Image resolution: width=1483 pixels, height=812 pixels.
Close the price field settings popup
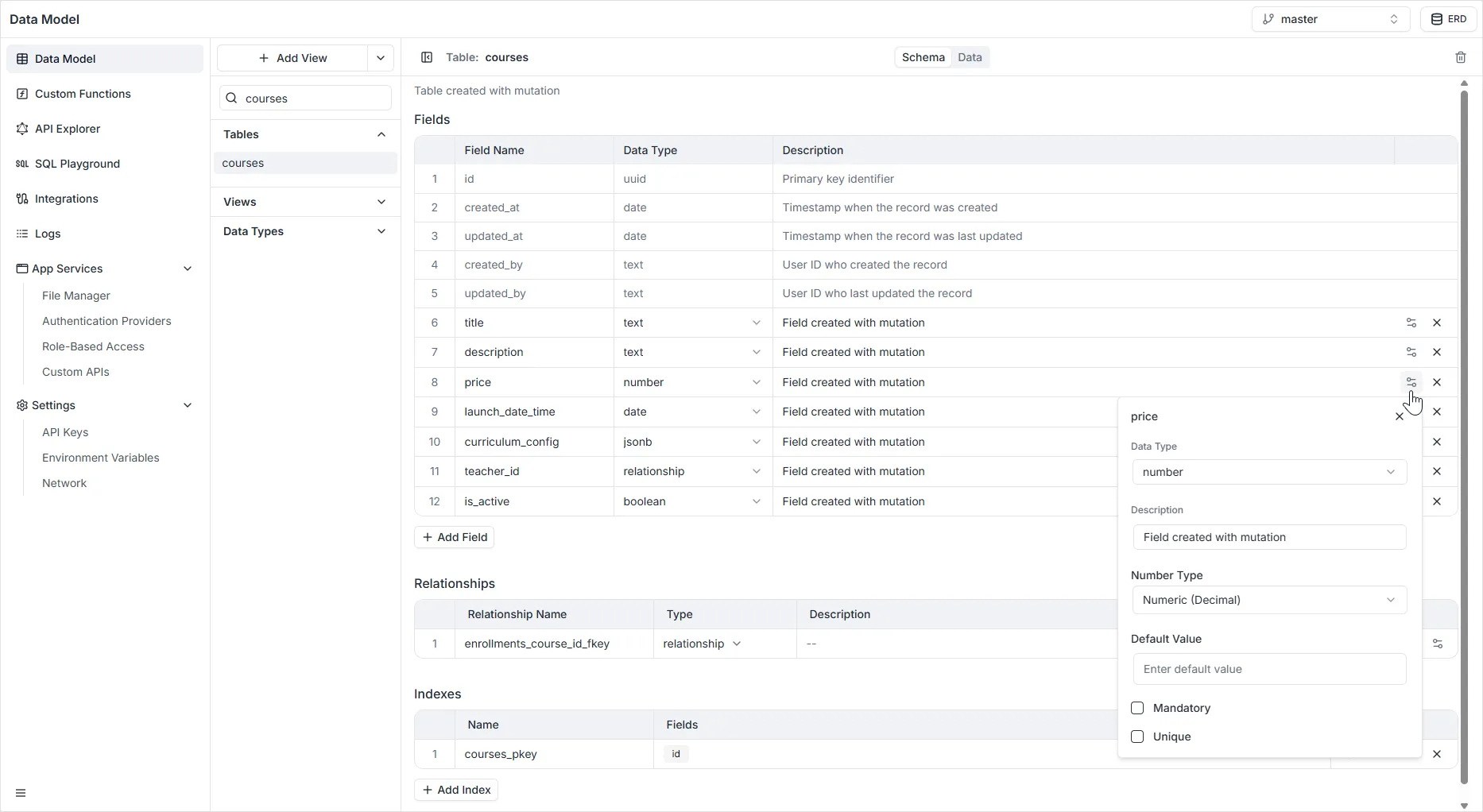(x=1399, y=416)
